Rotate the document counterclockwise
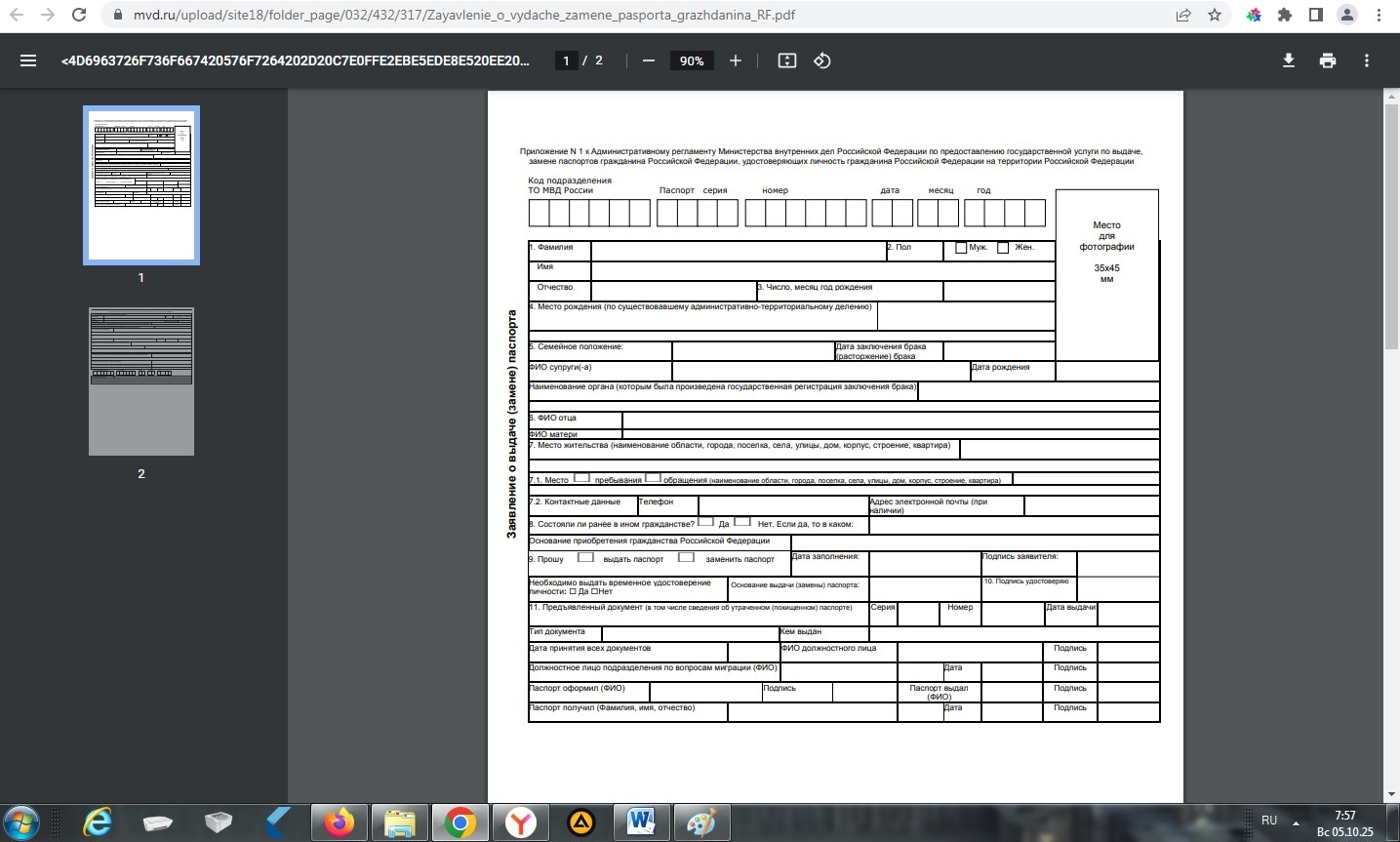The width and height of the screenshot is (1400, 842). point(822,60)
